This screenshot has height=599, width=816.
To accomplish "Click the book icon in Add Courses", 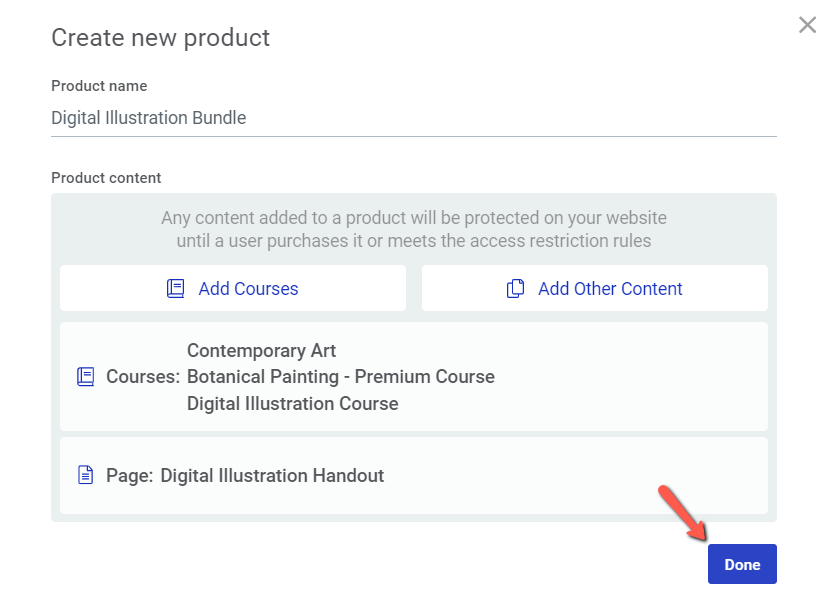I will tap(175, 288).
